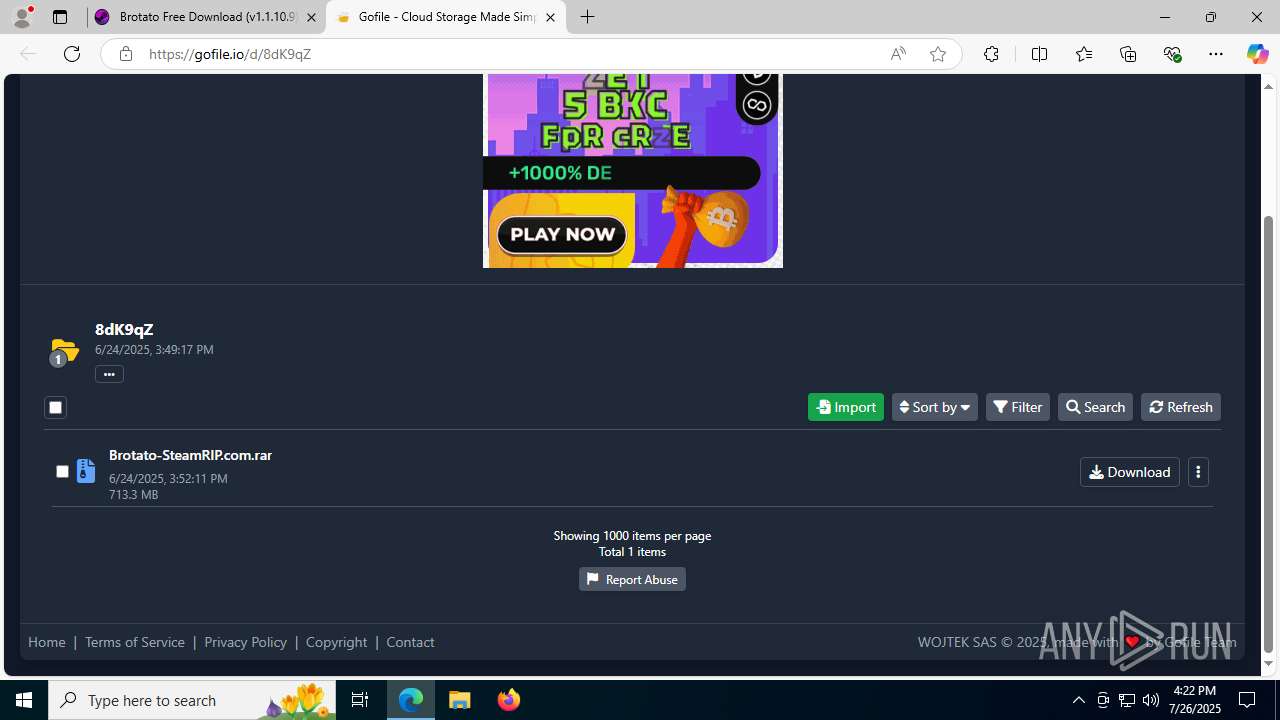The height and width of the screenshot is (720, 1280).
Task: Tick the select-all files checkbox
Action: pos(55,407)
